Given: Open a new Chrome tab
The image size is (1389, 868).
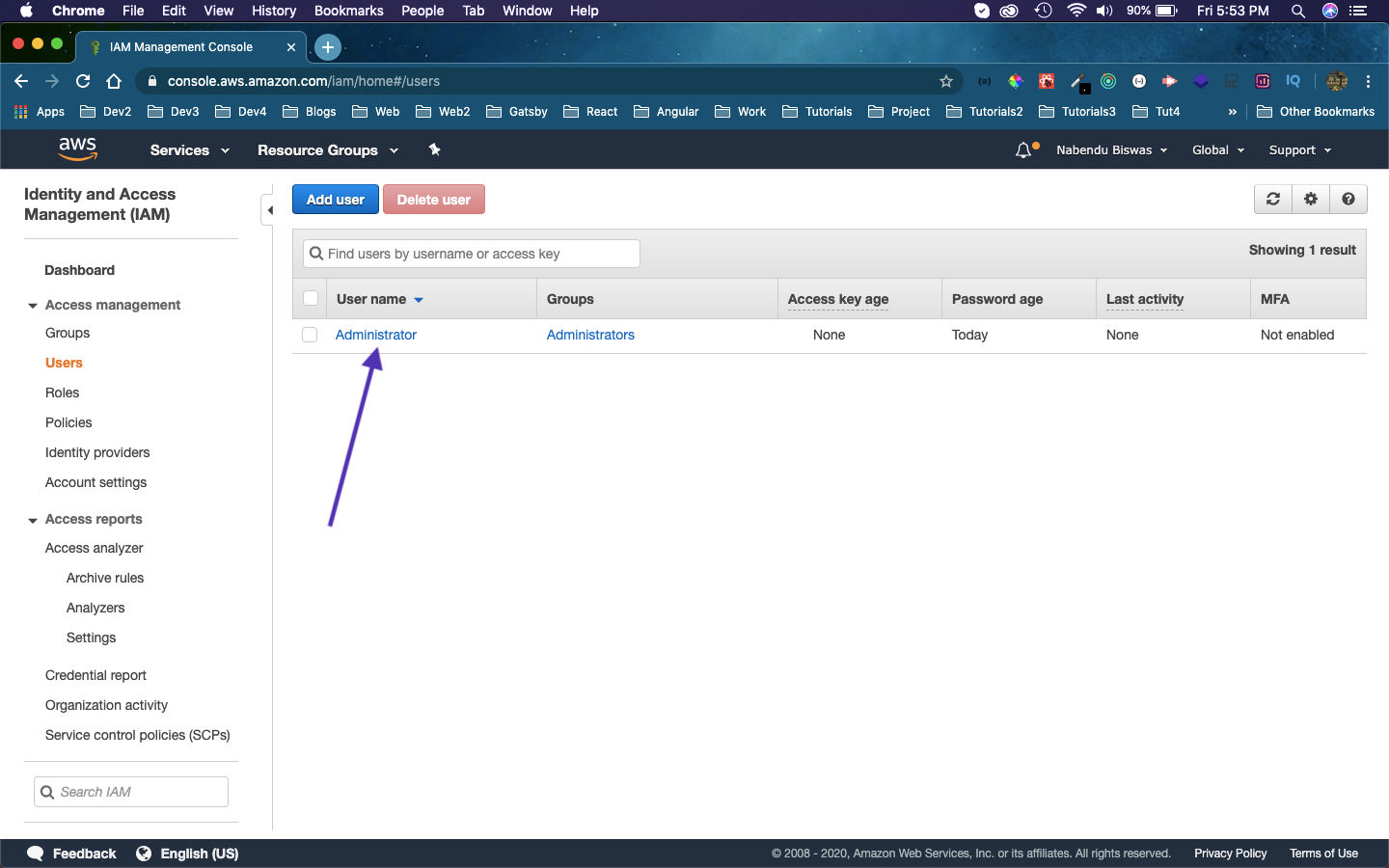Looking at the screenshot, I should [x=328, y=46].
